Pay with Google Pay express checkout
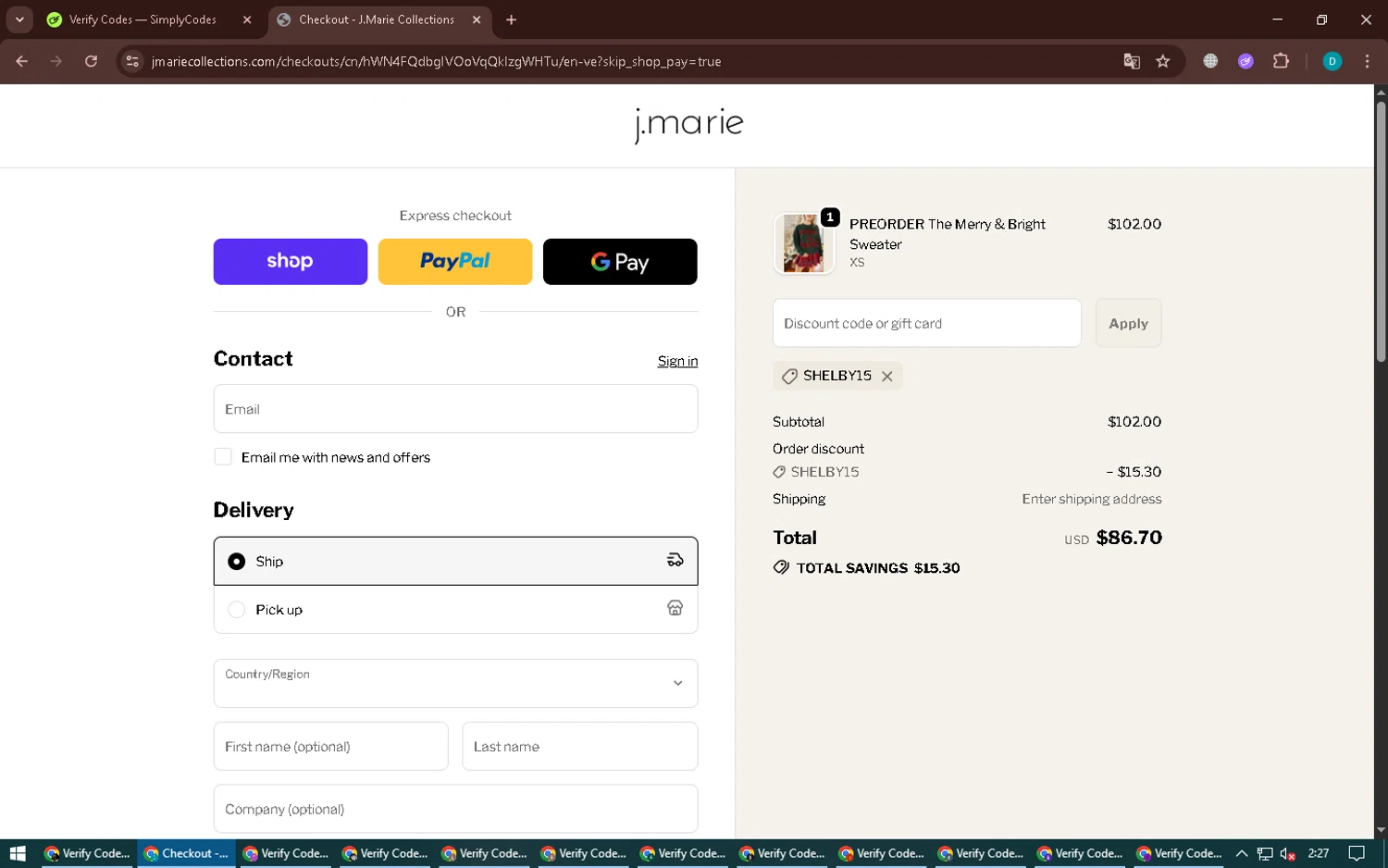 point(620,262)
